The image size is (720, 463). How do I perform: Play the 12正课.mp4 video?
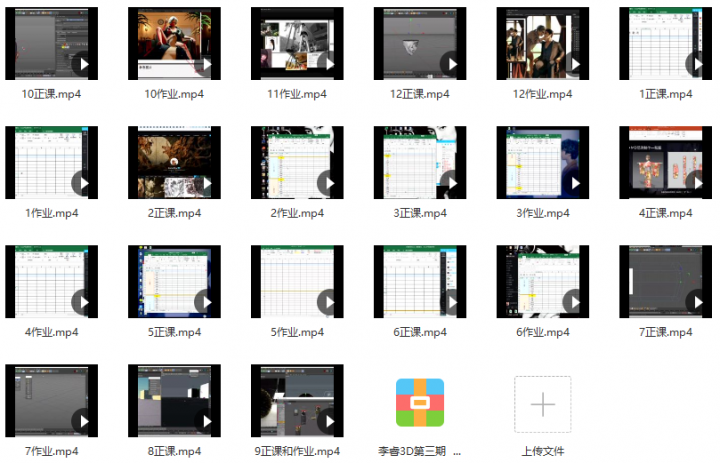pos(452,64)
